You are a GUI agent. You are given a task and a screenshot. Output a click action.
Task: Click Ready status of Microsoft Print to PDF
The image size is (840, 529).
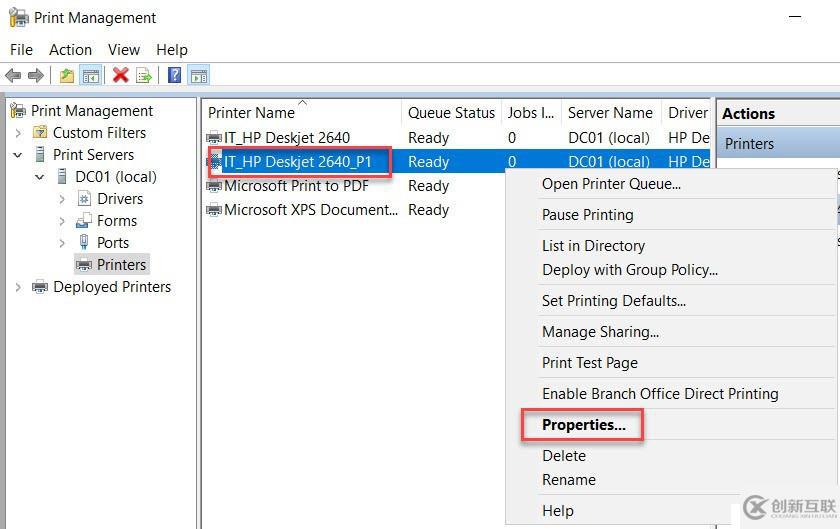428,186
